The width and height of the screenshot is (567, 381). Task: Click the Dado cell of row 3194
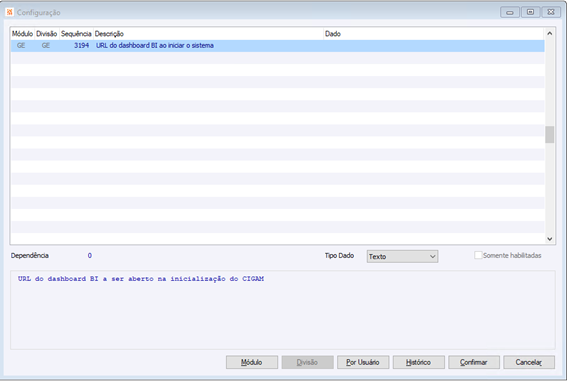pyautogui.click(x=433, y=46)
